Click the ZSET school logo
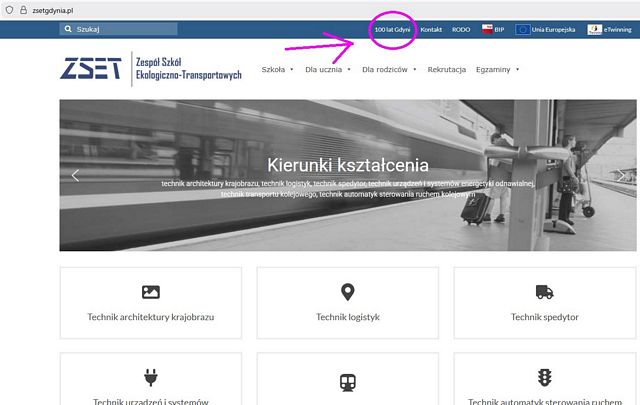 coord(91,69)
